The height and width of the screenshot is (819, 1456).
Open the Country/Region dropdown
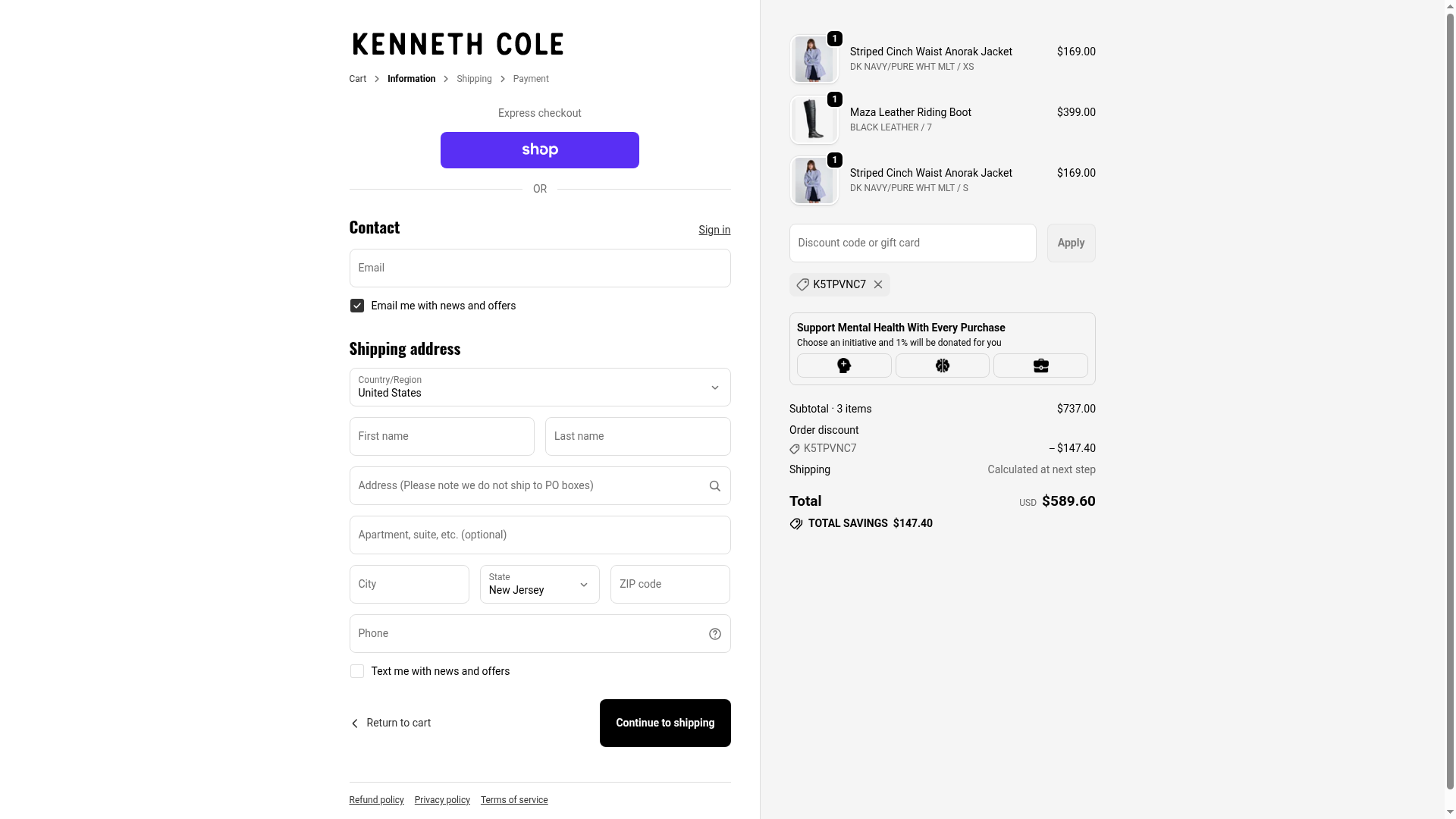[x=539, y=388]
